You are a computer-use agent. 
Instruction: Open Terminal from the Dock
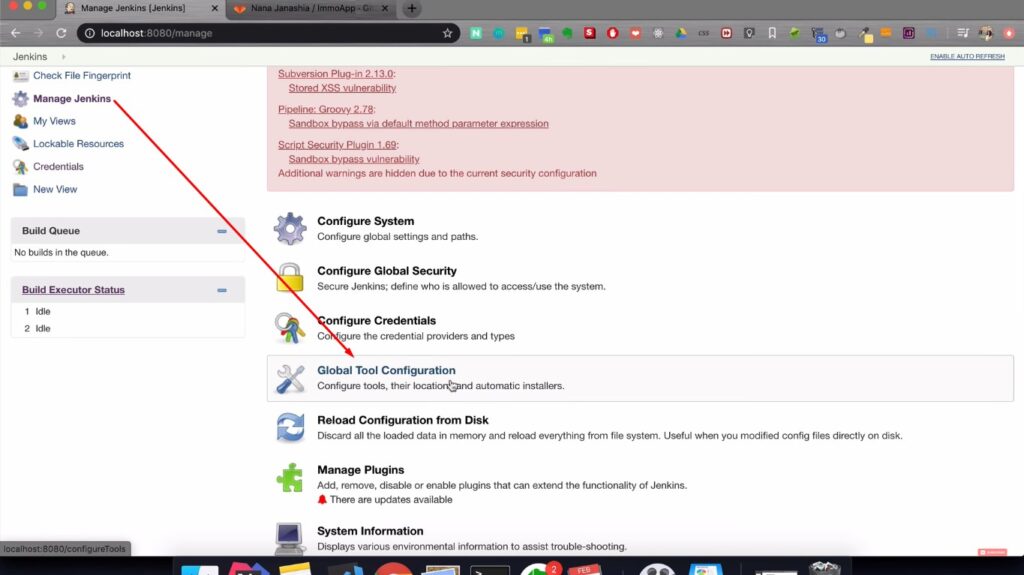point(489,569)
